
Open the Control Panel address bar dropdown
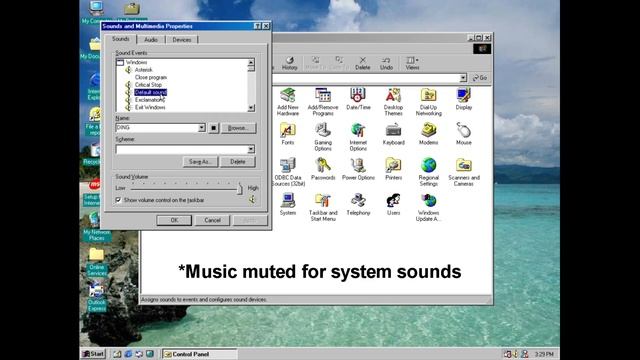pos(463,78)
